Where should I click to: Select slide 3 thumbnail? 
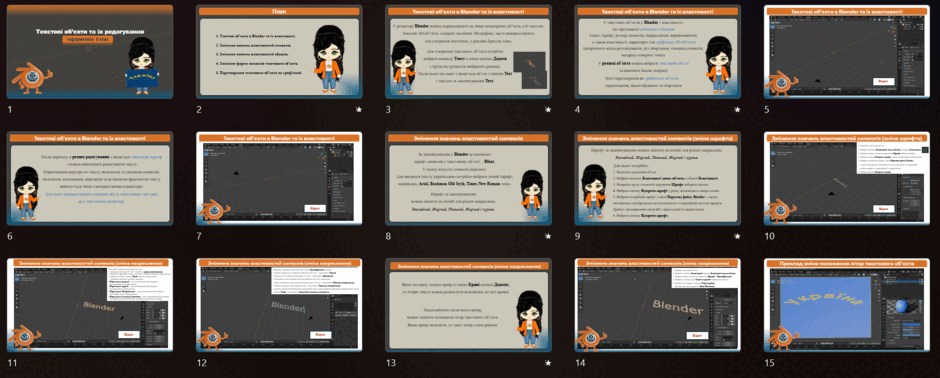[468, 52]
